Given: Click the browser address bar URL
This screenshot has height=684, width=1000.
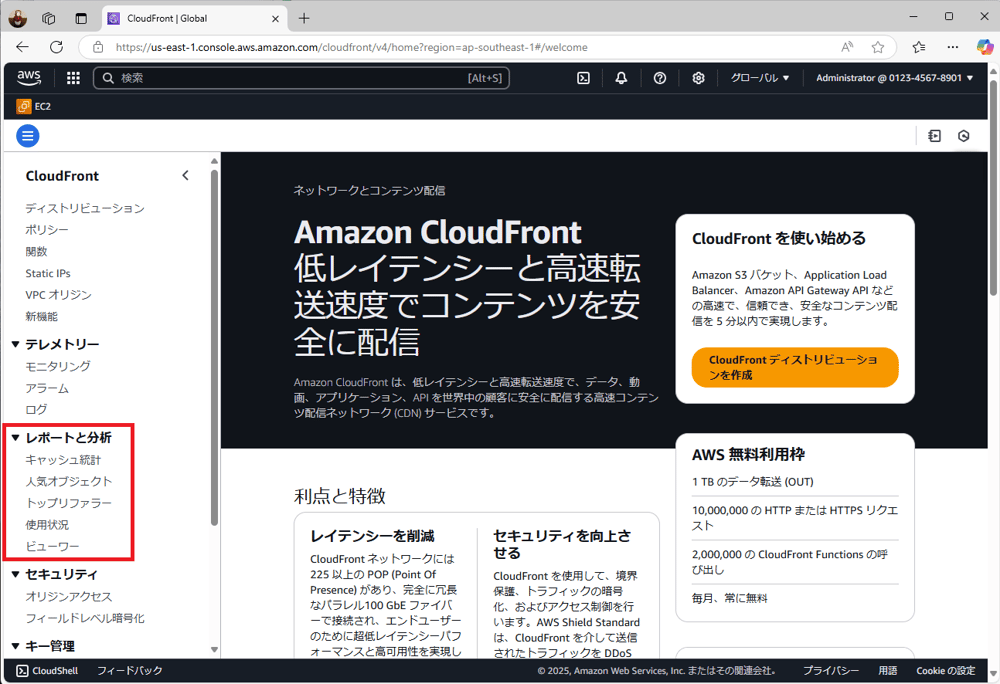Looking at the screenshot, I should pos(351,47).
